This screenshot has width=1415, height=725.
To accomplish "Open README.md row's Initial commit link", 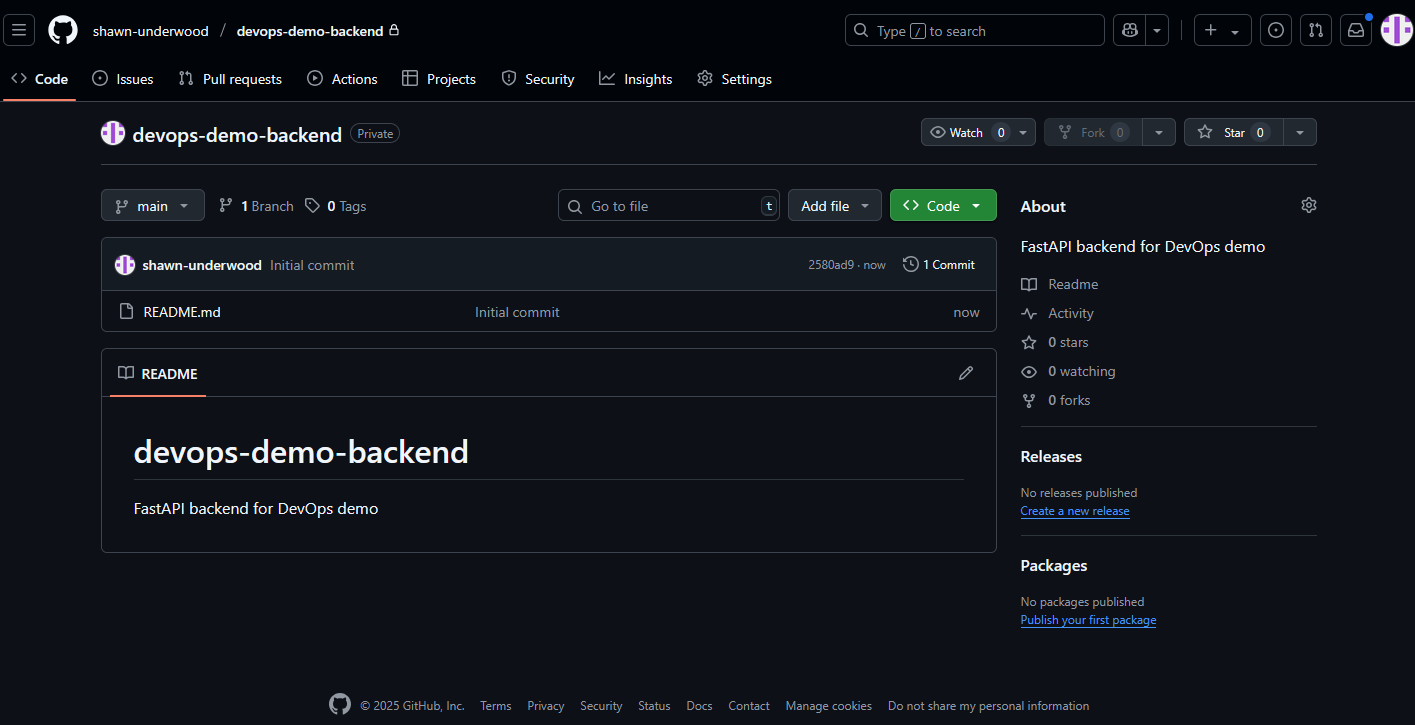I will [x=517, y=312].
